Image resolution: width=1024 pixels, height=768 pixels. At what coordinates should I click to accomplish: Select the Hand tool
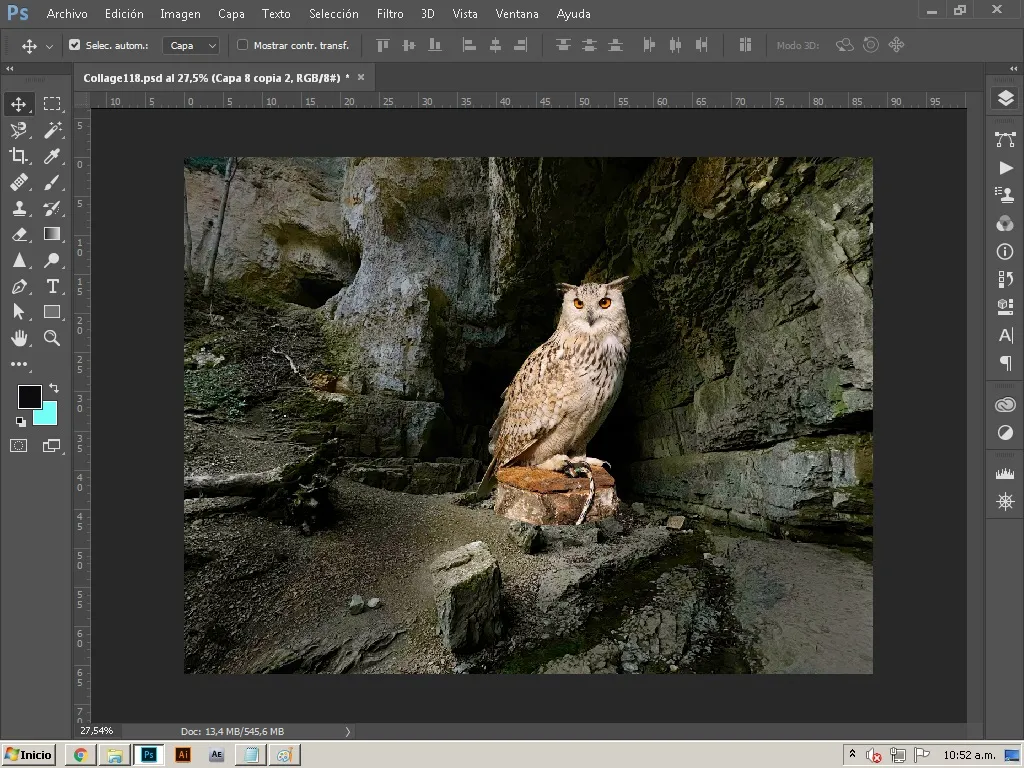tap(18, 338)
